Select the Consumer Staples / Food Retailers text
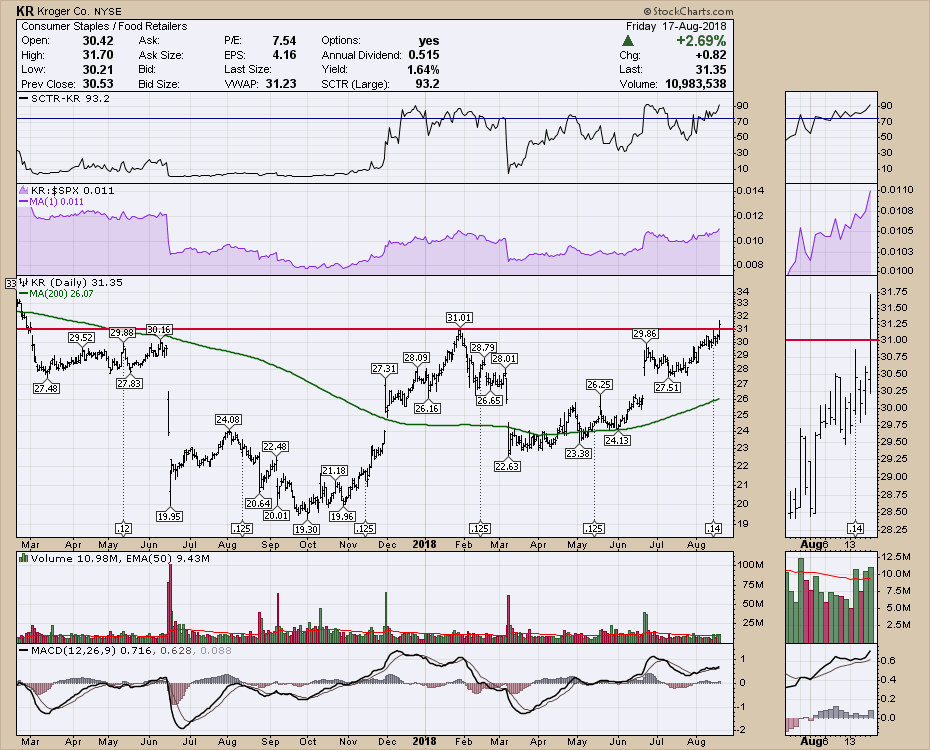930x750 pixels. tap(104, 26)
